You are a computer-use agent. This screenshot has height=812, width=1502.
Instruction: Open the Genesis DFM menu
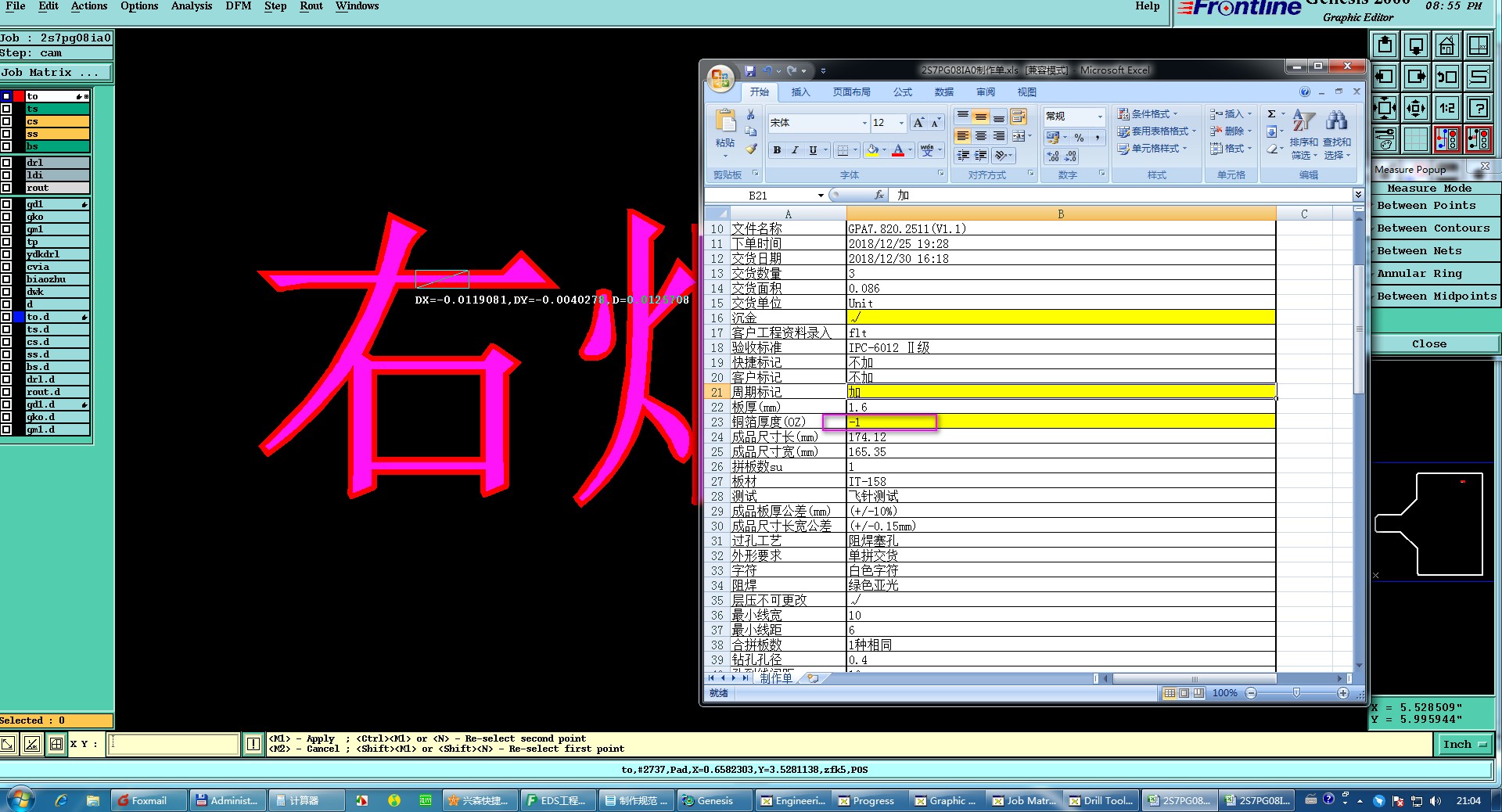pos(239,6)
